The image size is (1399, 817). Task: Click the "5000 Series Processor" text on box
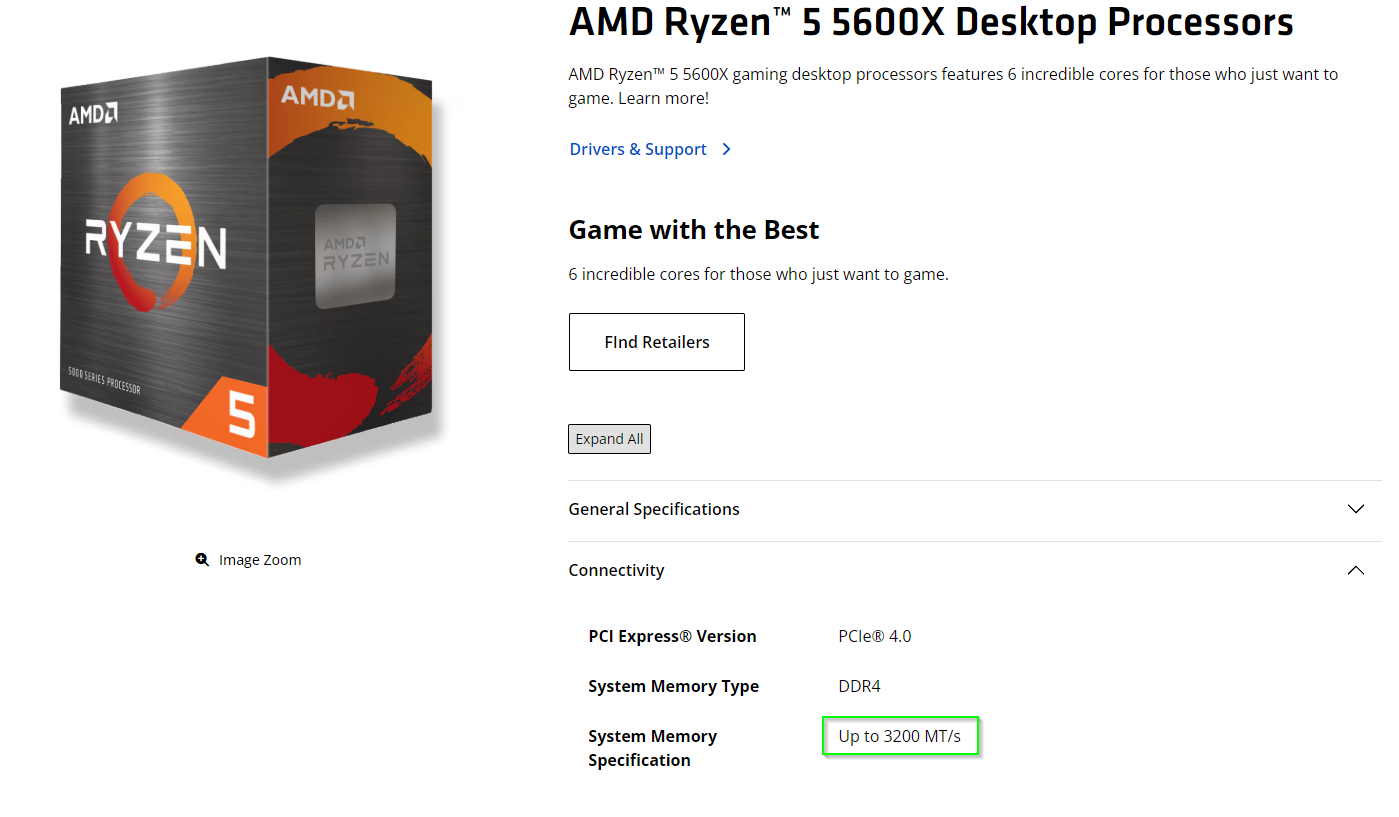[104, 380]
